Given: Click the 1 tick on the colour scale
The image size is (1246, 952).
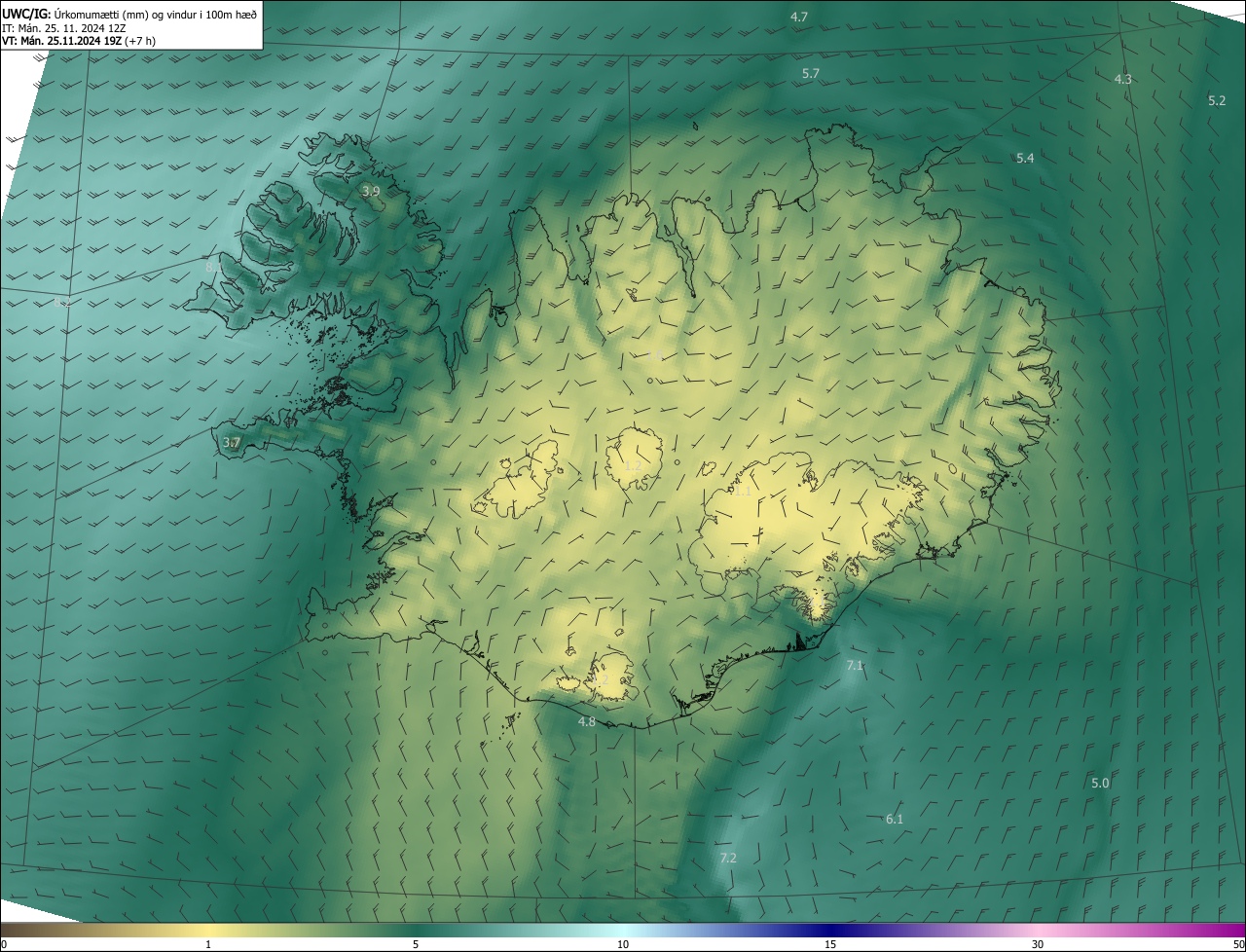Looking at the screenshot, I should pos(208,944).
